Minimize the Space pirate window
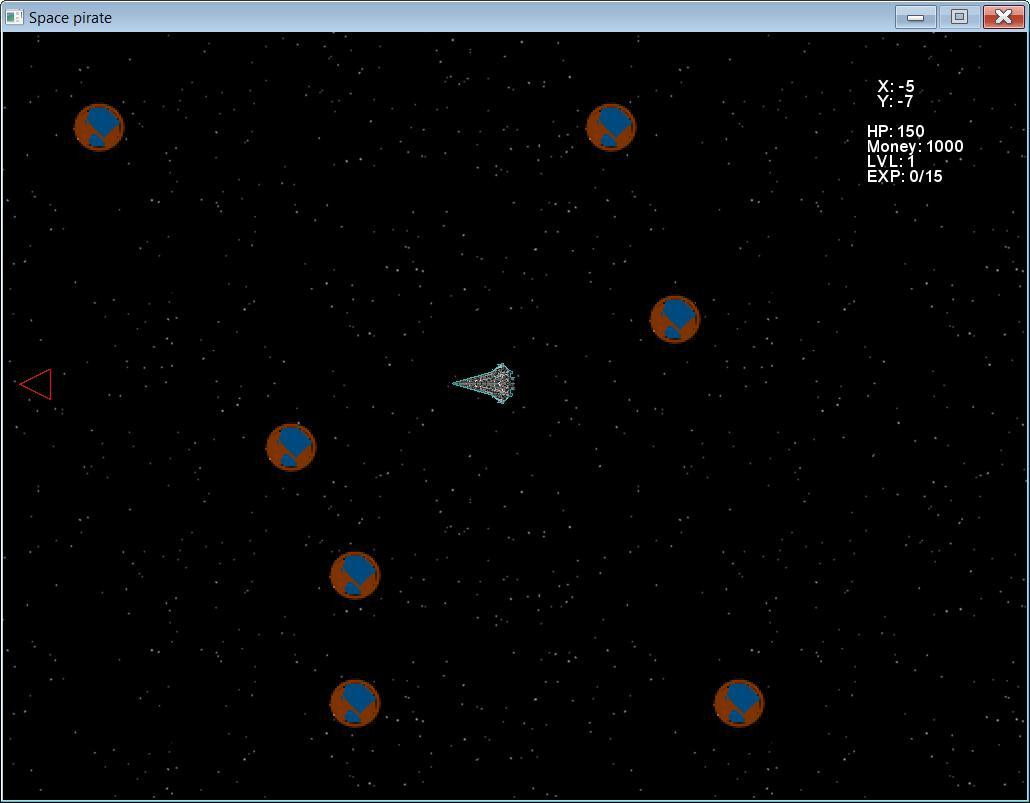The image size is (1030, 803). 916,17
